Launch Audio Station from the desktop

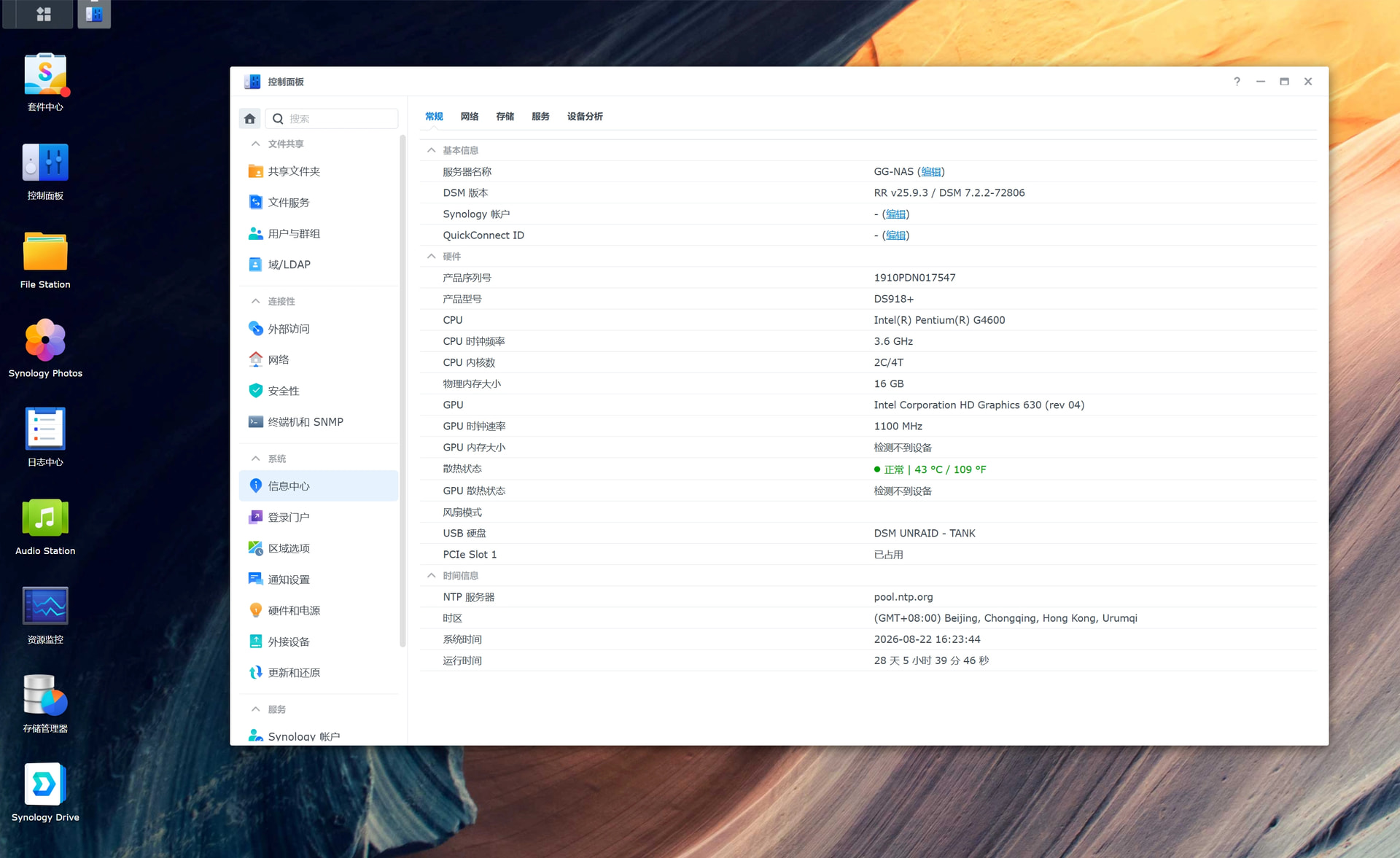45,518
